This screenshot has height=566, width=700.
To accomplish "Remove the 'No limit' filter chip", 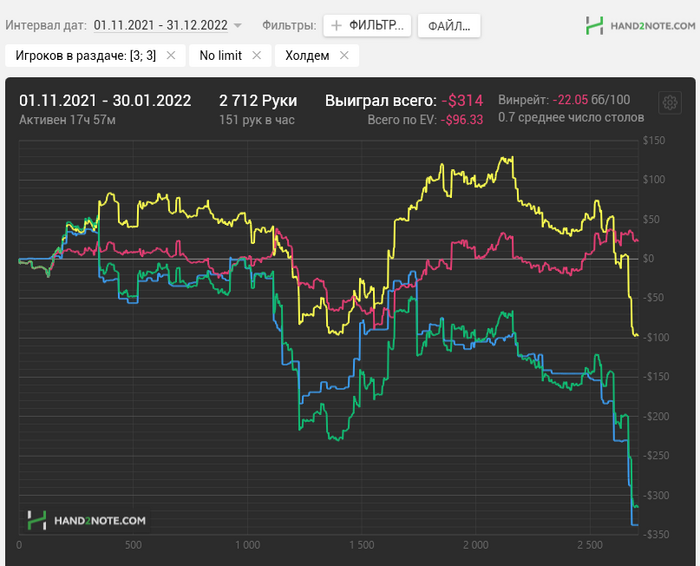I will [x=257, y=55].
